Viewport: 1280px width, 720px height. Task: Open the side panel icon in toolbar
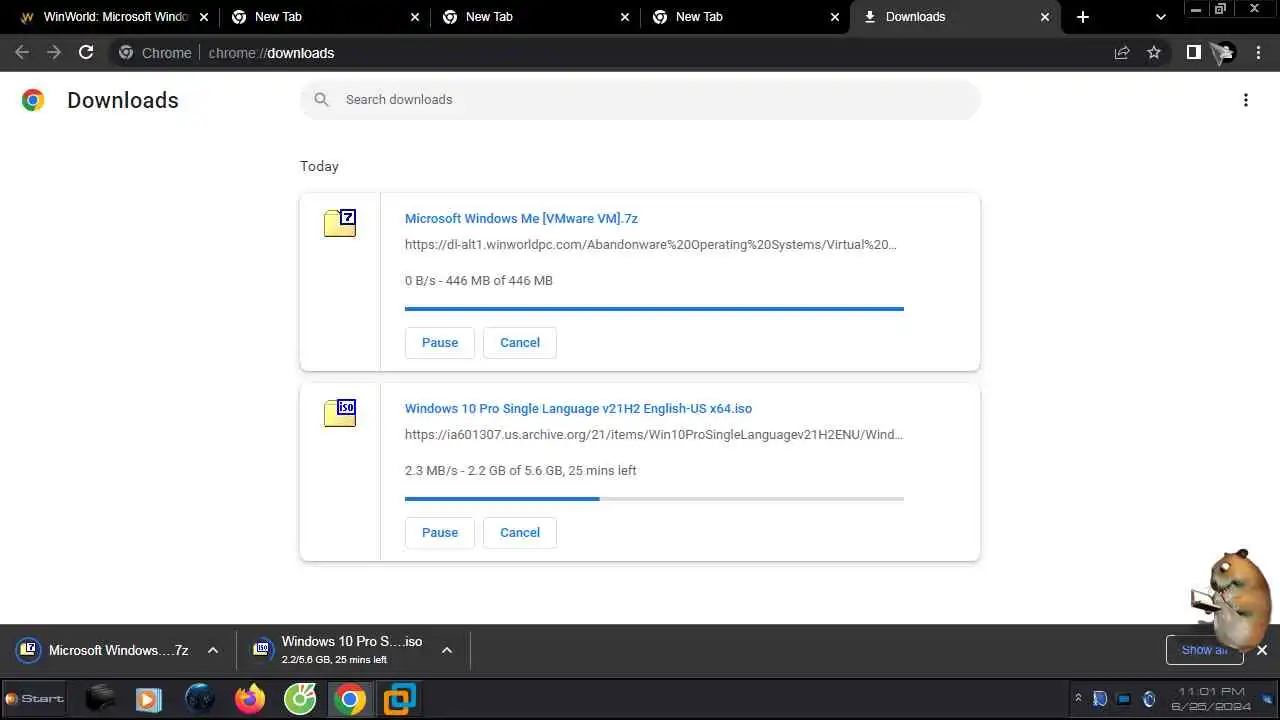point(1193,52)
